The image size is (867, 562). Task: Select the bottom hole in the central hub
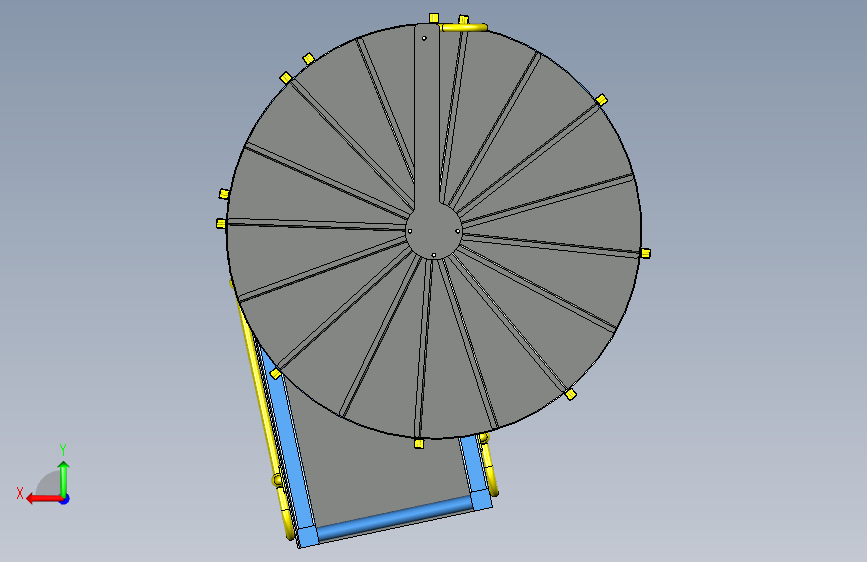434,255
